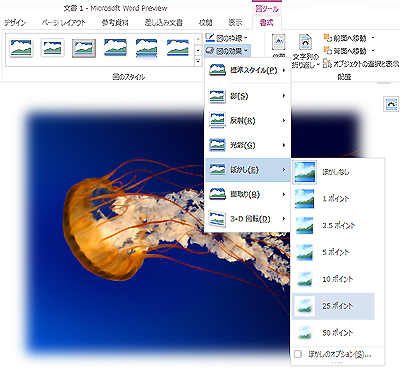The width and height of the screenshot is (400, 371).
Task: Open 光彩(G) glow submenu
Action: [248, 145]
